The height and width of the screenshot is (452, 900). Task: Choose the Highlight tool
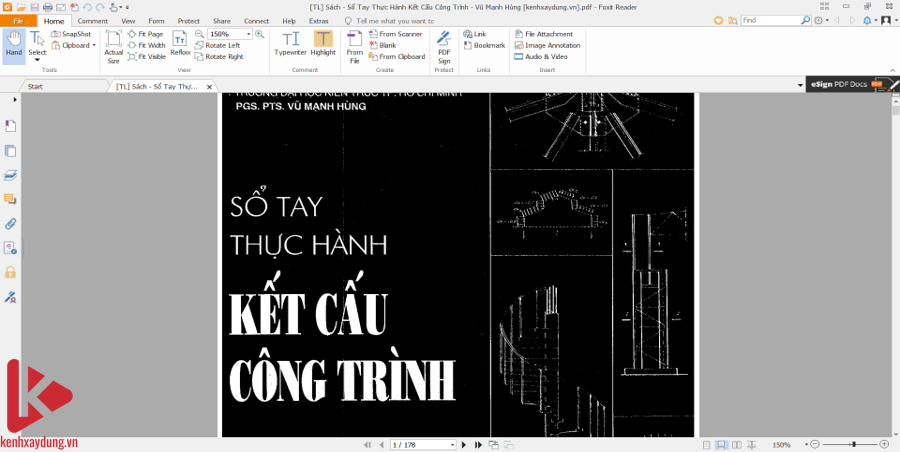pyautogui.click(x=323, y=44)
